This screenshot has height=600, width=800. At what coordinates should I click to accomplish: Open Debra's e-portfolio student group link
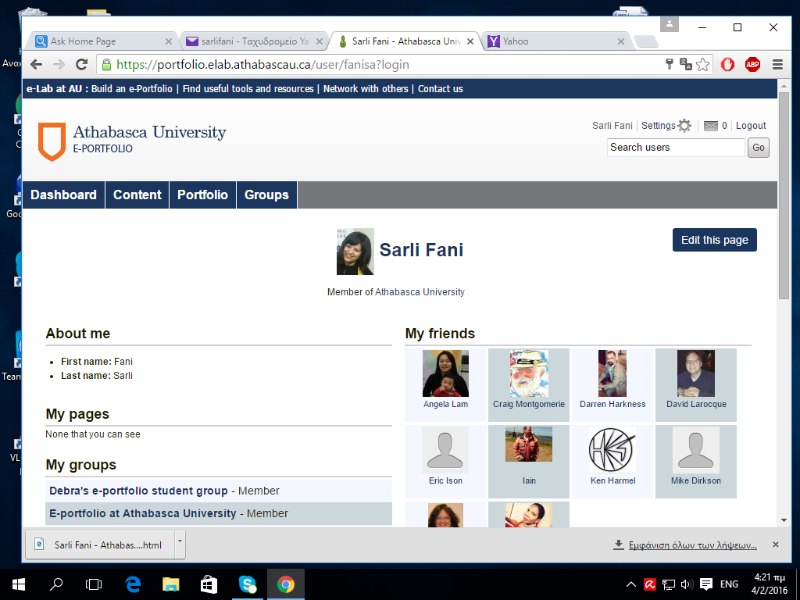coord(138,491)
